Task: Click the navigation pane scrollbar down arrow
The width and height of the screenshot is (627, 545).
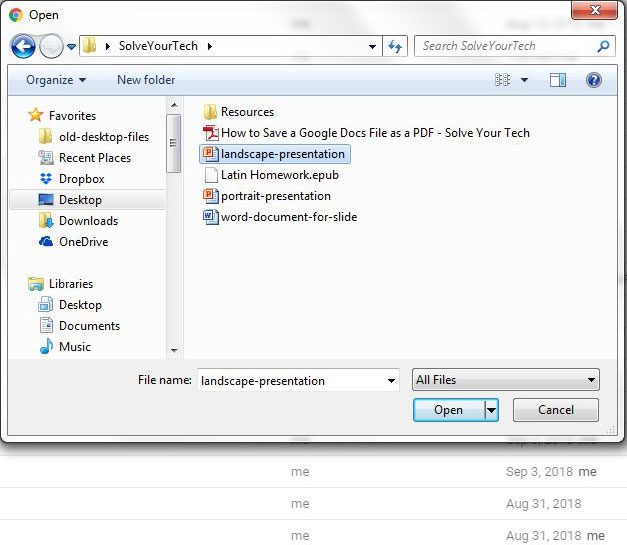Action: tap(174, 351)
